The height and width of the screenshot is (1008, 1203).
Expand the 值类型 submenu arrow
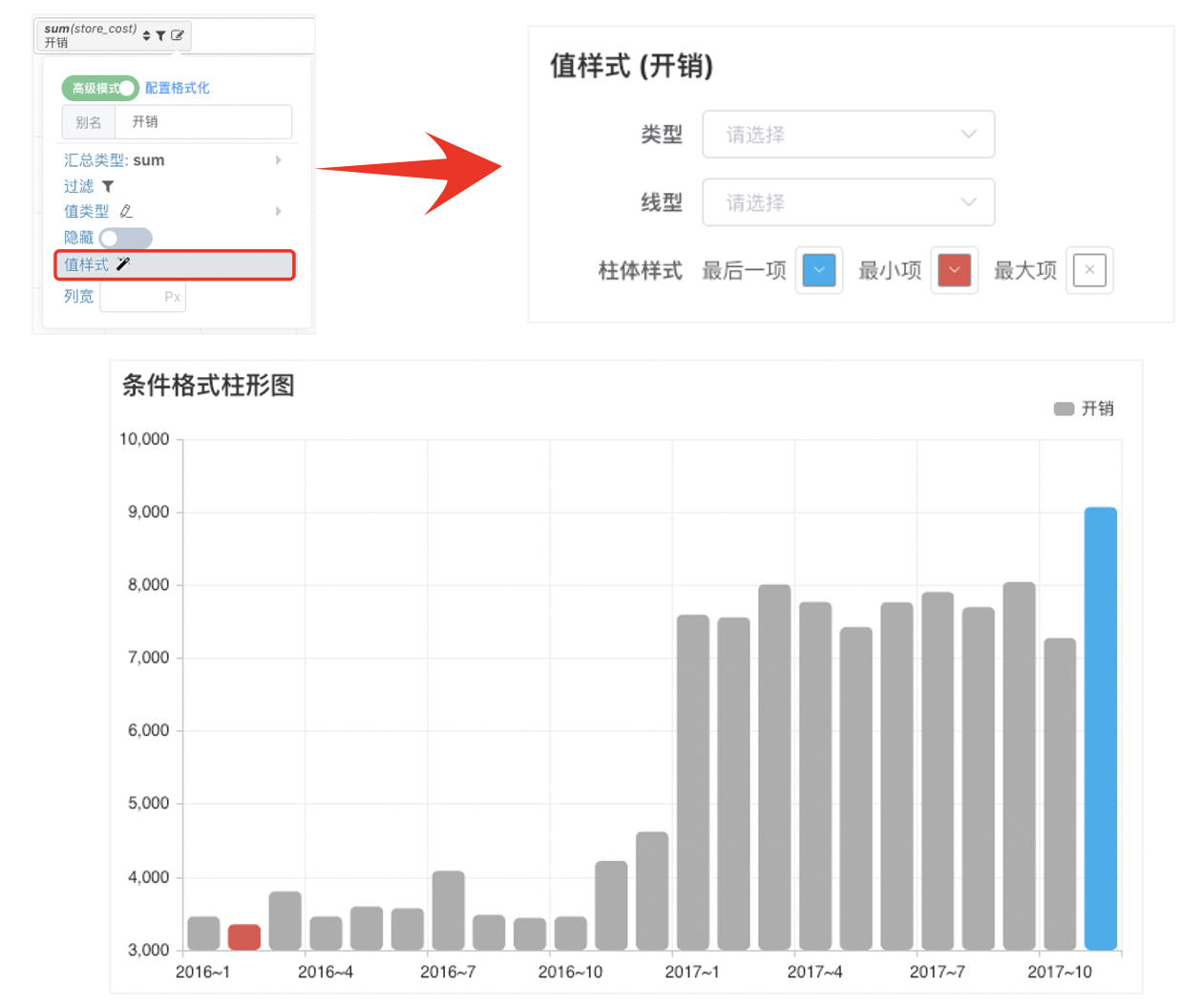279,211
